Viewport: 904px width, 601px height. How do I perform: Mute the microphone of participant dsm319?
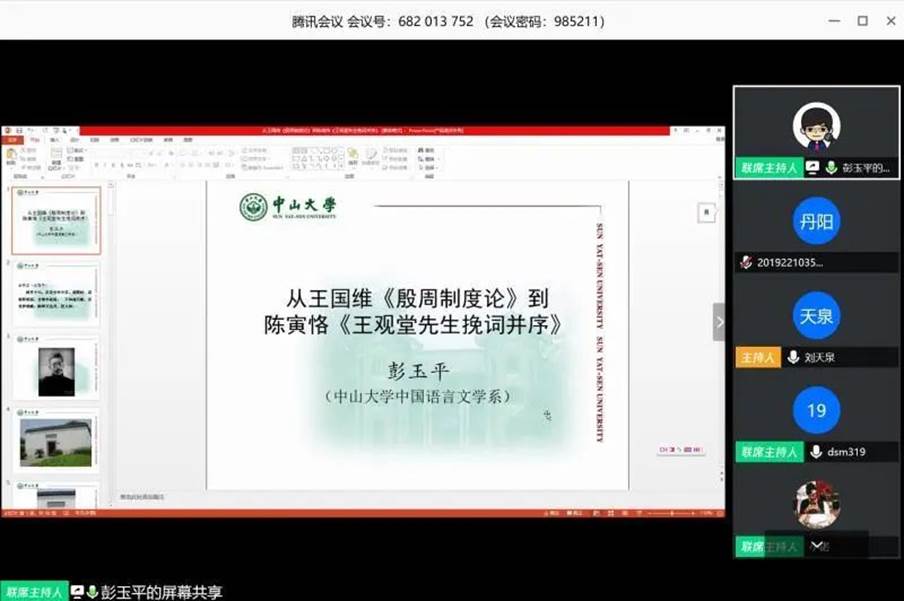[x=817, y=452]
